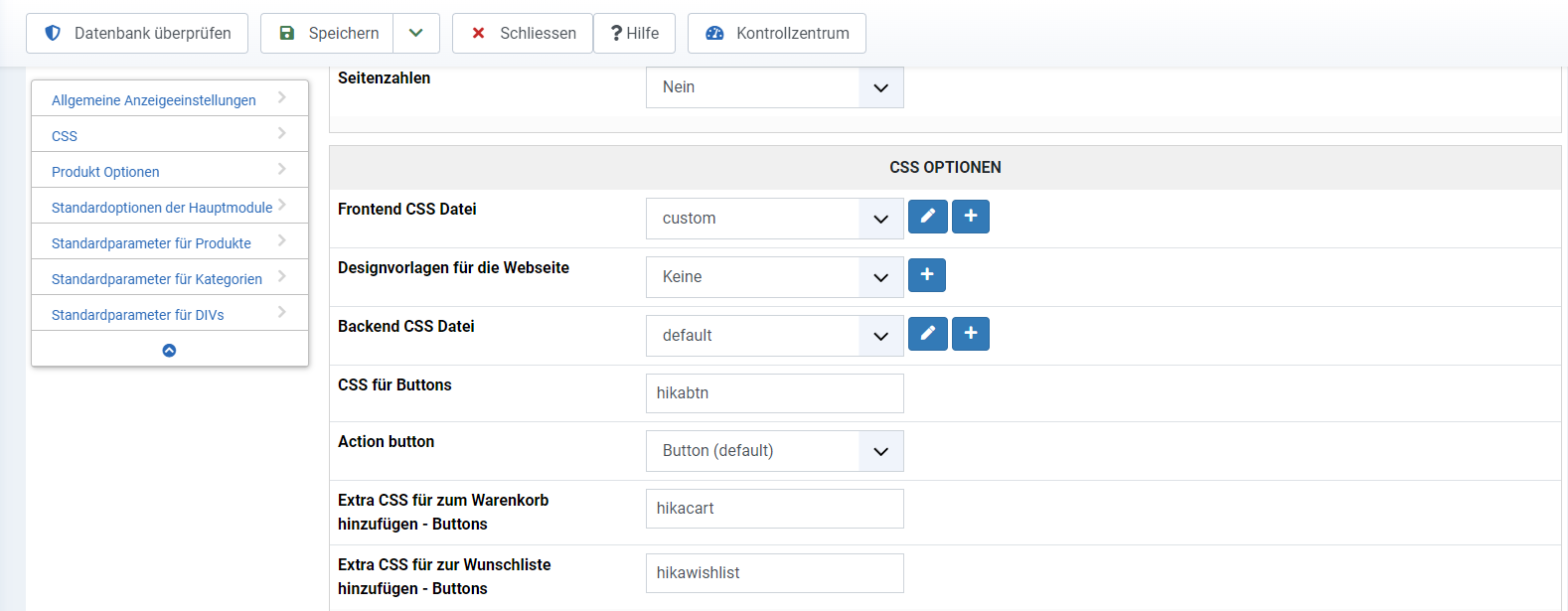Collapse the sidebar menu with the up-arrow icon
Viewport: 1568px width, 611px height.
pos(169,350)
